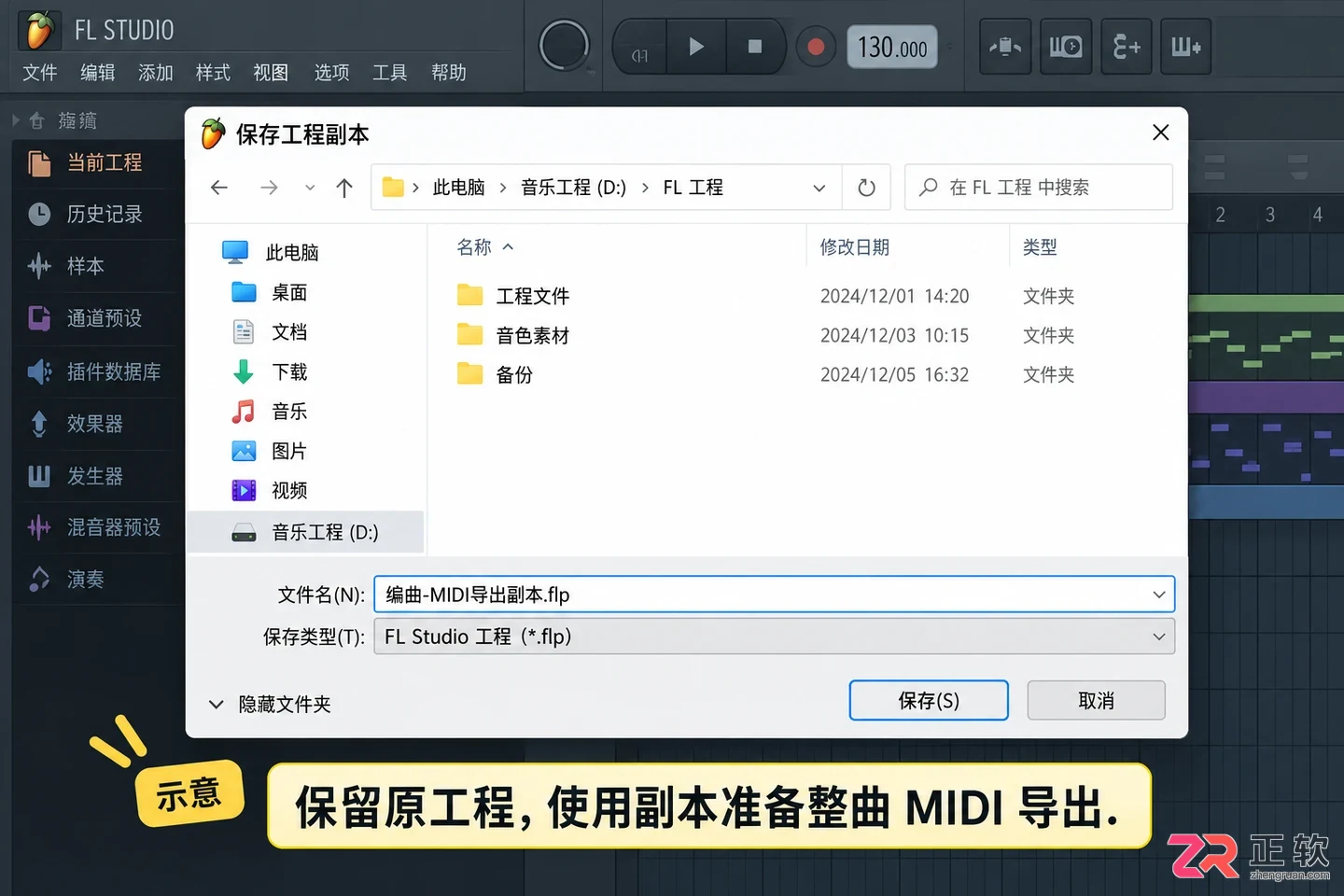
Task: Open the 工具 menu
Action: 390,73
